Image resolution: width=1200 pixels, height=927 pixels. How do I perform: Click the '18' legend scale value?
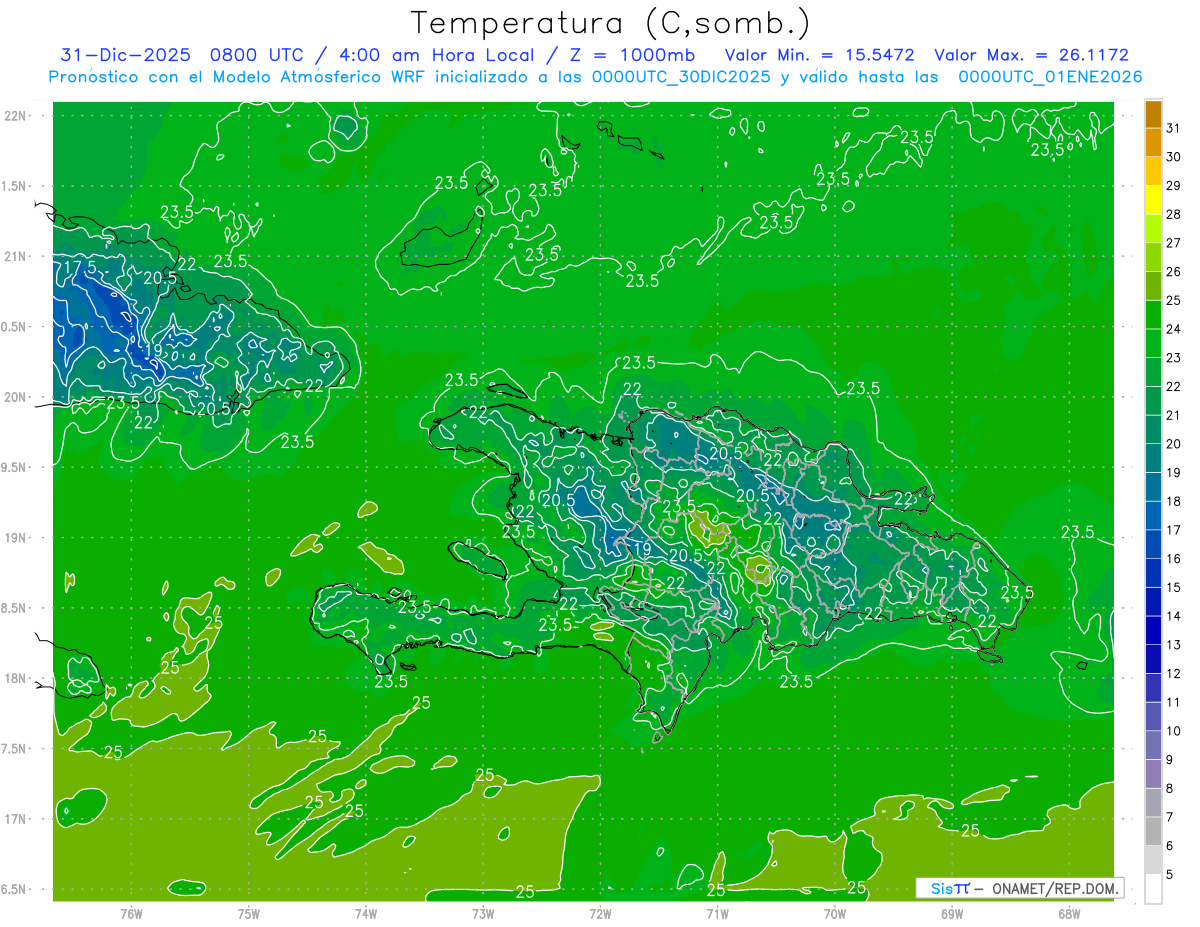(1173, 501)
